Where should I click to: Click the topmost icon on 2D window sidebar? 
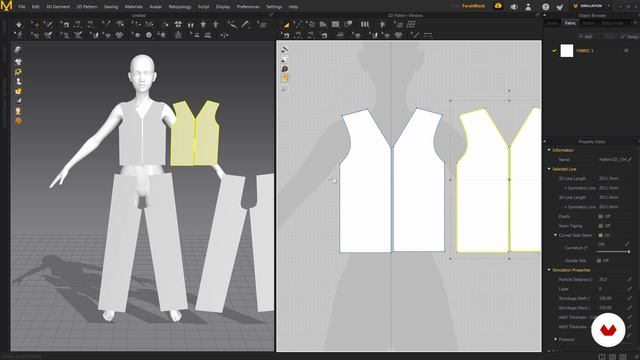(284, 50)
